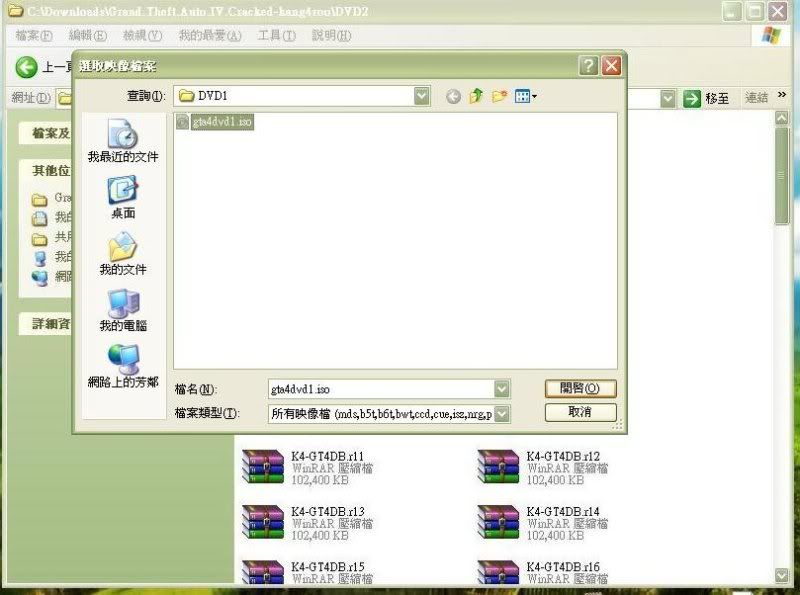Open the Tools (工具) menu in Explorer

coord(276,35)
